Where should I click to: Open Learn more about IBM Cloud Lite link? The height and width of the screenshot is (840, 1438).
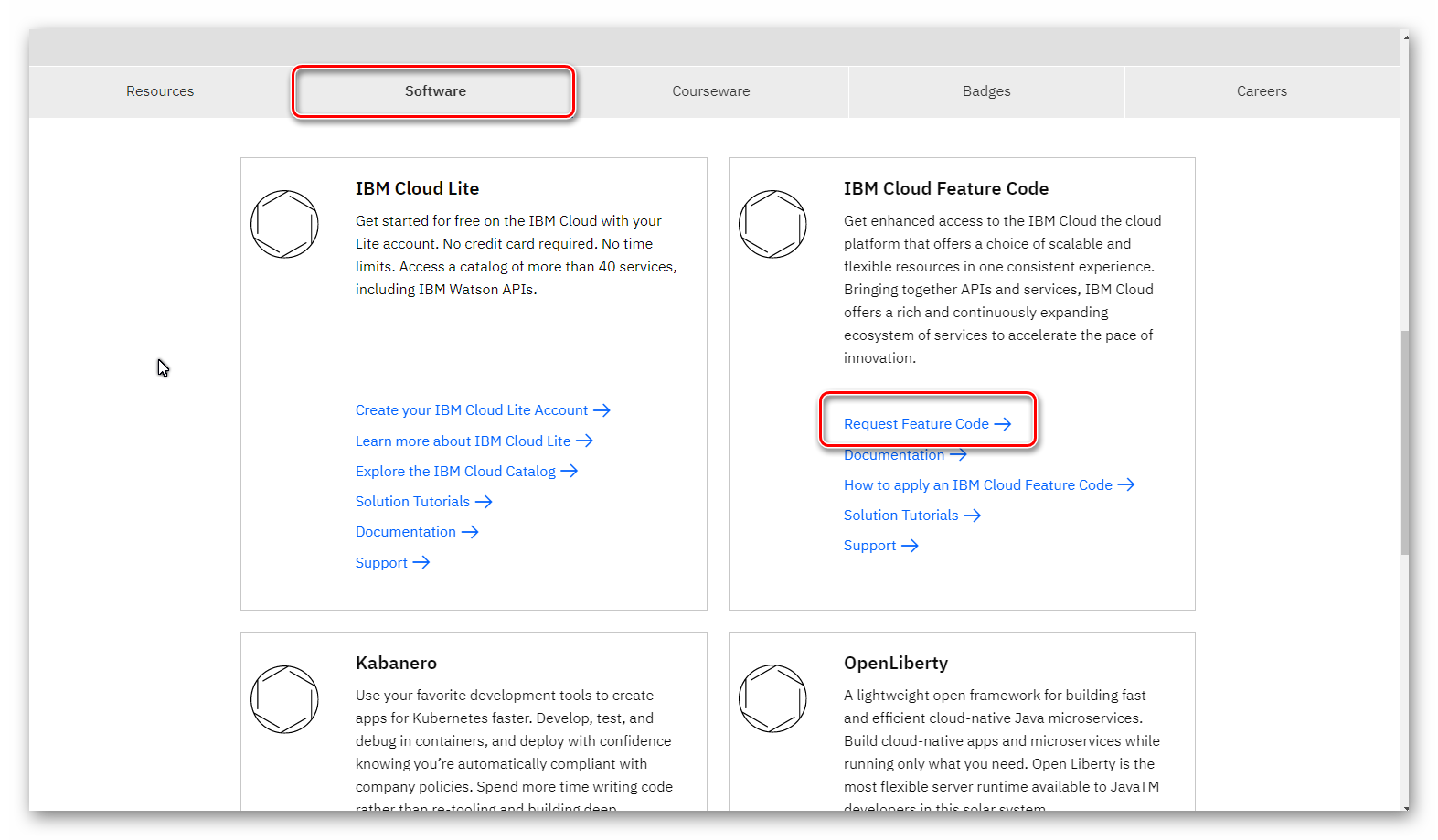coord(463,441)
